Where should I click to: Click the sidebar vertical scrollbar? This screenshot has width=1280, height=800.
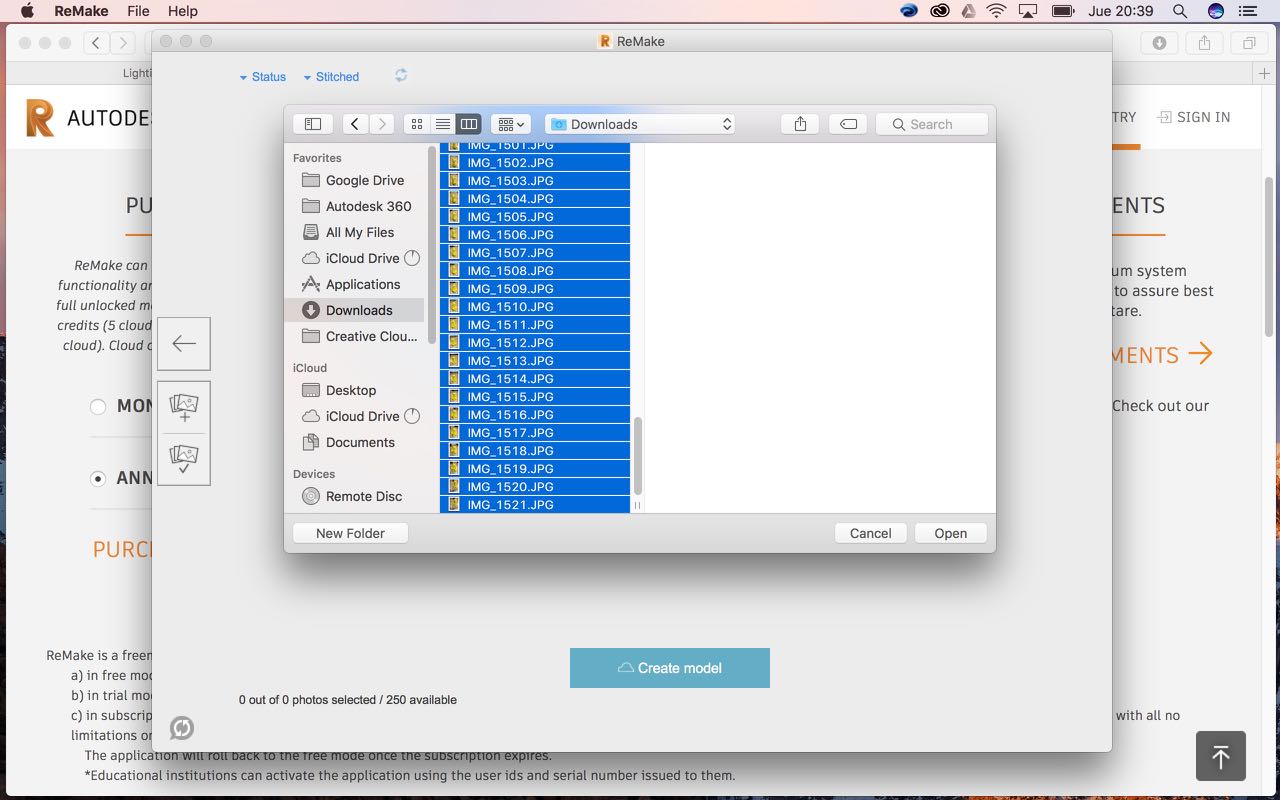(x=433, y=245)
